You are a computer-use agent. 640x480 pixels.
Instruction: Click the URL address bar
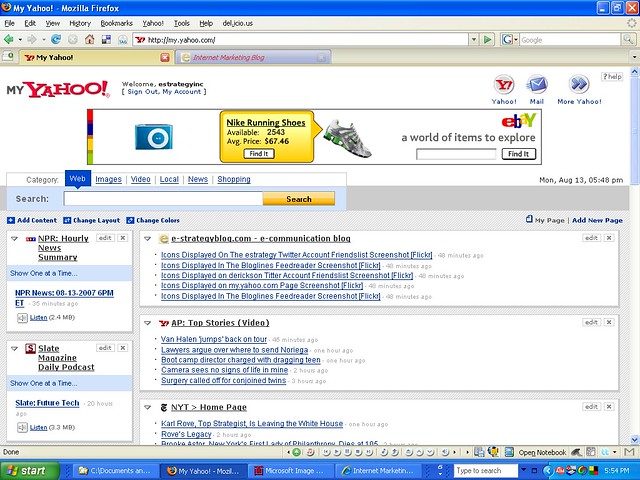[301, 40]
